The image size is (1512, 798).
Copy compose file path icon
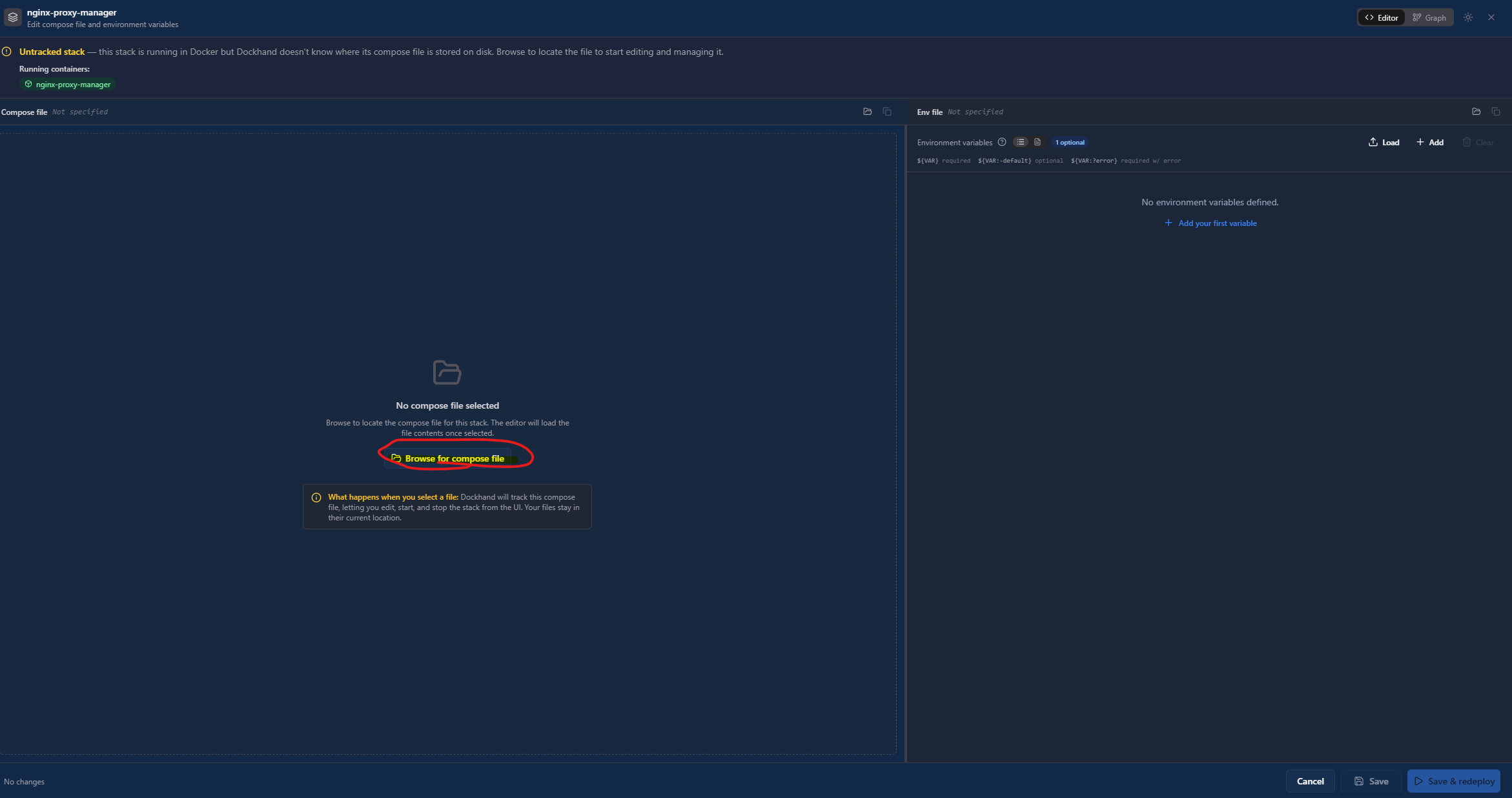pos(887,112)
